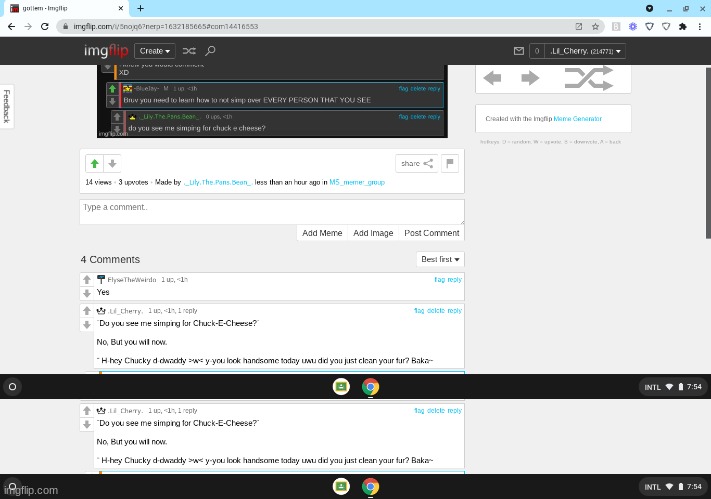Reload the page
The image size is (711, 499).
[x=44, y=26]
